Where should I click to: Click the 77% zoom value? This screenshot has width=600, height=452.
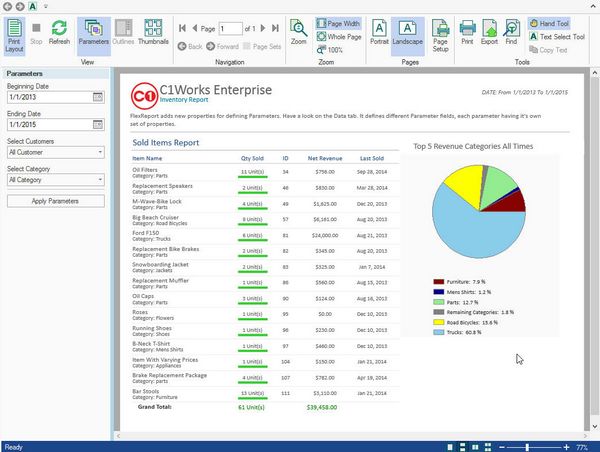point(582,447)
